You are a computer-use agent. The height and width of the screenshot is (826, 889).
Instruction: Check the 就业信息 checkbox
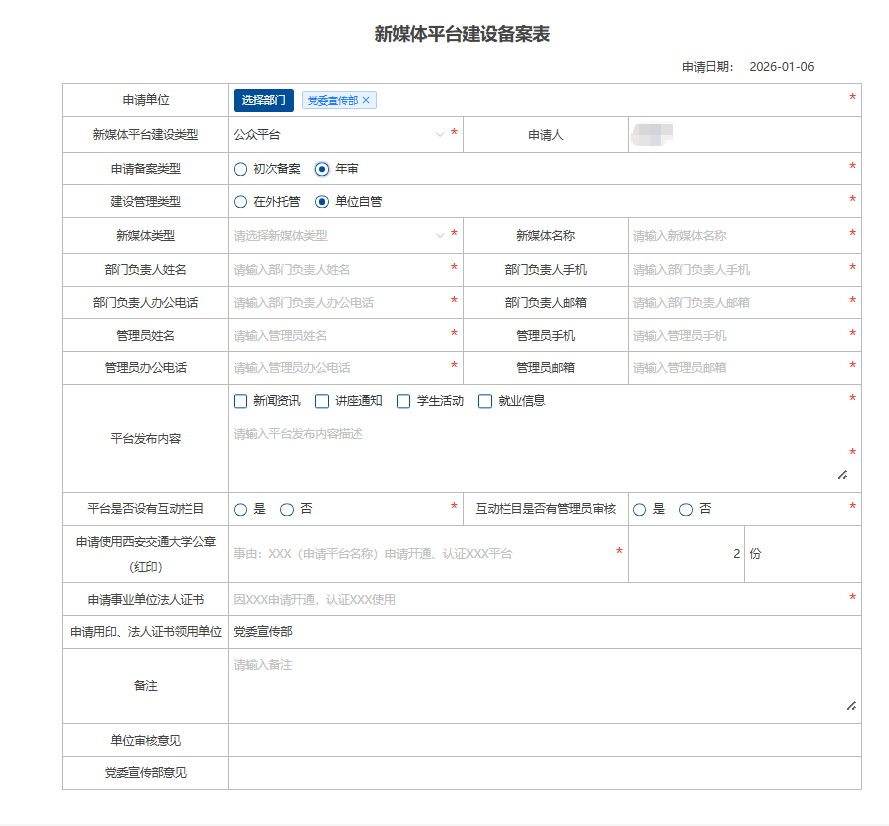[x=485, y=401]
